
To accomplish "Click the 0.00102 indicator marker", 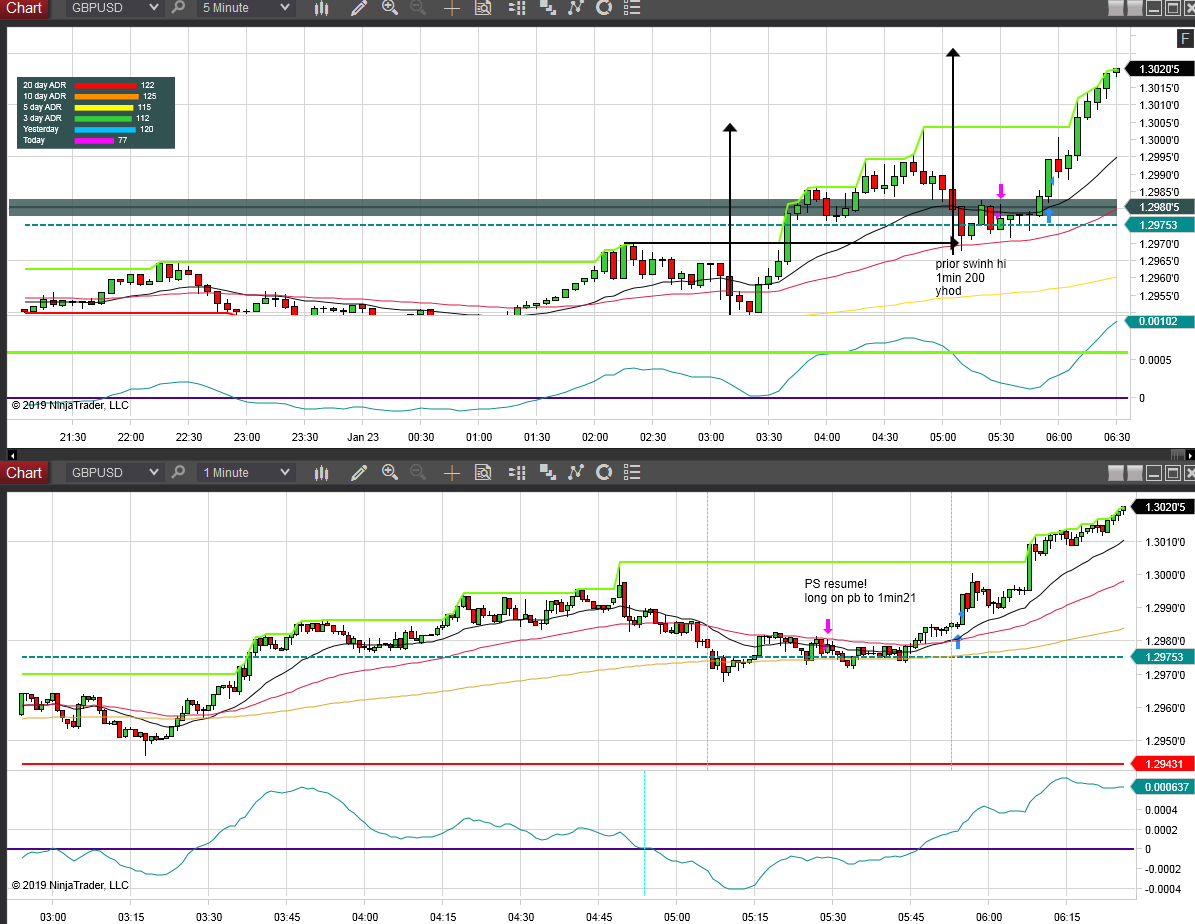I will 1158,322.
